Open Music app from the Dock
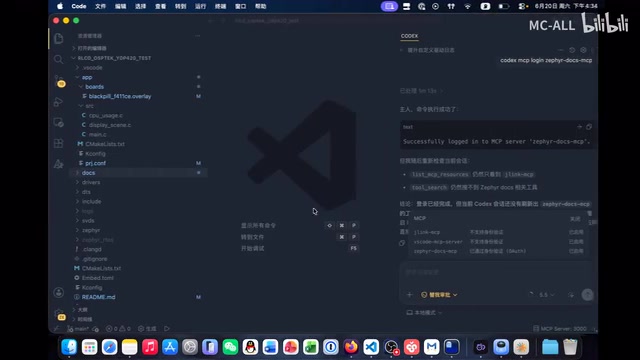 [x=150, y=347]
